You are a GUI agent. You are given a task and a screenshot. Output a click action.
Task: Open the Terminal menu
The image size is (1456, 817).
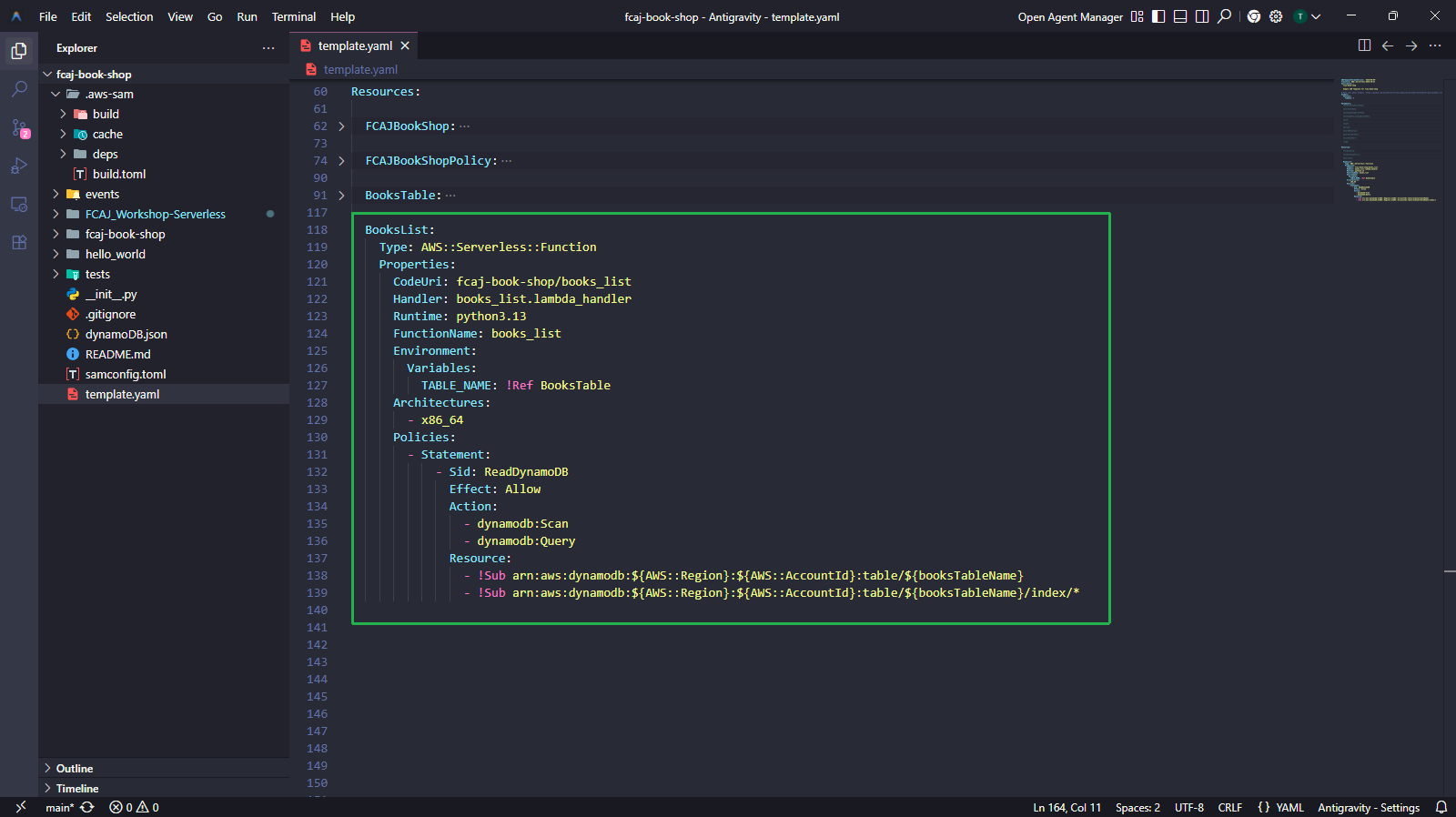point(294,16)
